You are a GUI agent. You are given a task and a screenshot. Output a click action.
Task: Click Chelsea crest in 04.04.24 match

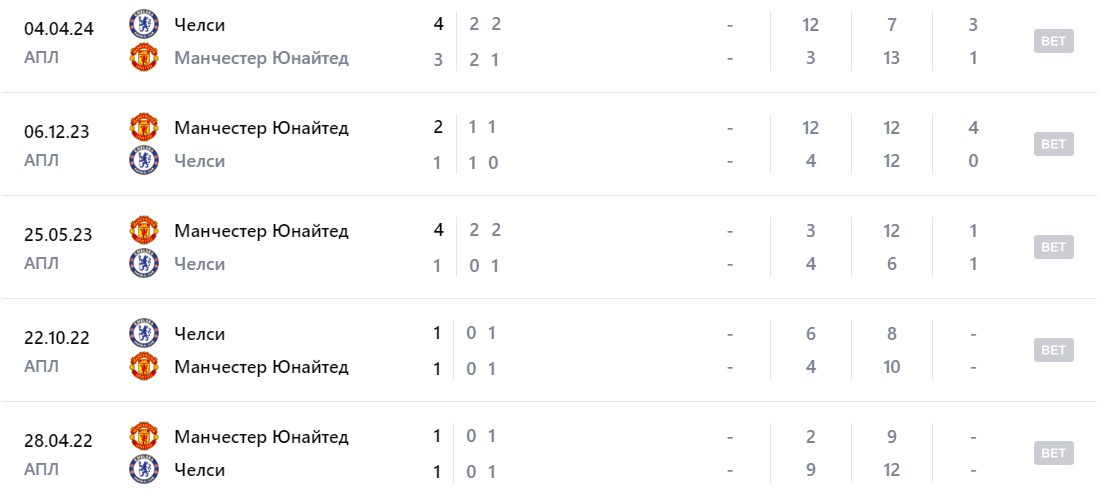(x=144, y=25)
